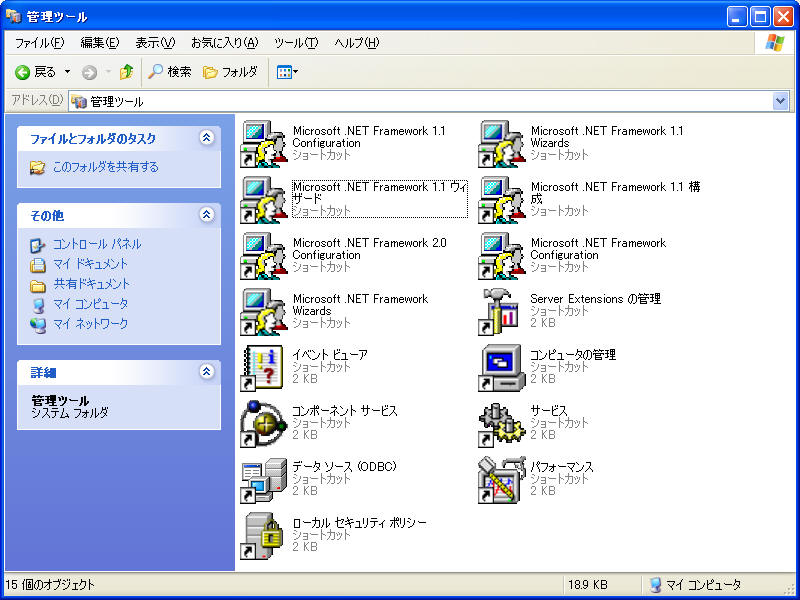Screen dimensions: 800x600
Task: Go to 共有ドキュメント link
Action: (91, 284)
